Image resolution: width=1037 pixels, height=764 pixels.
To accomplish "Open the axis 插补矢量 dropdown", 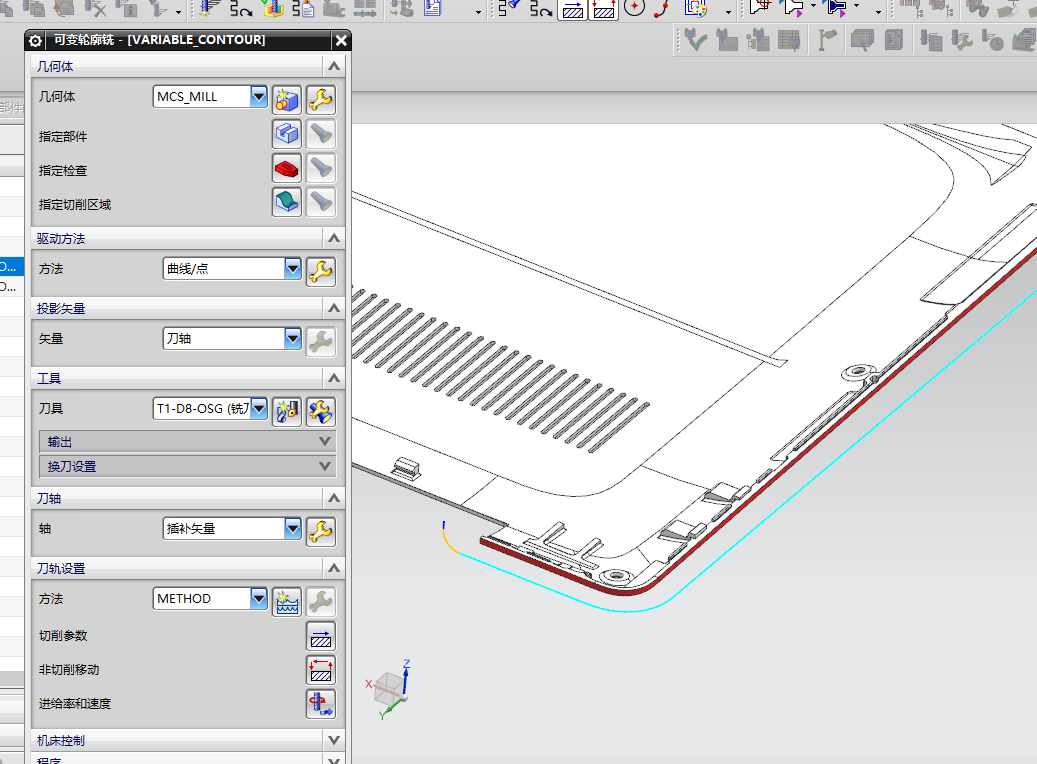I will coord(292,528).
